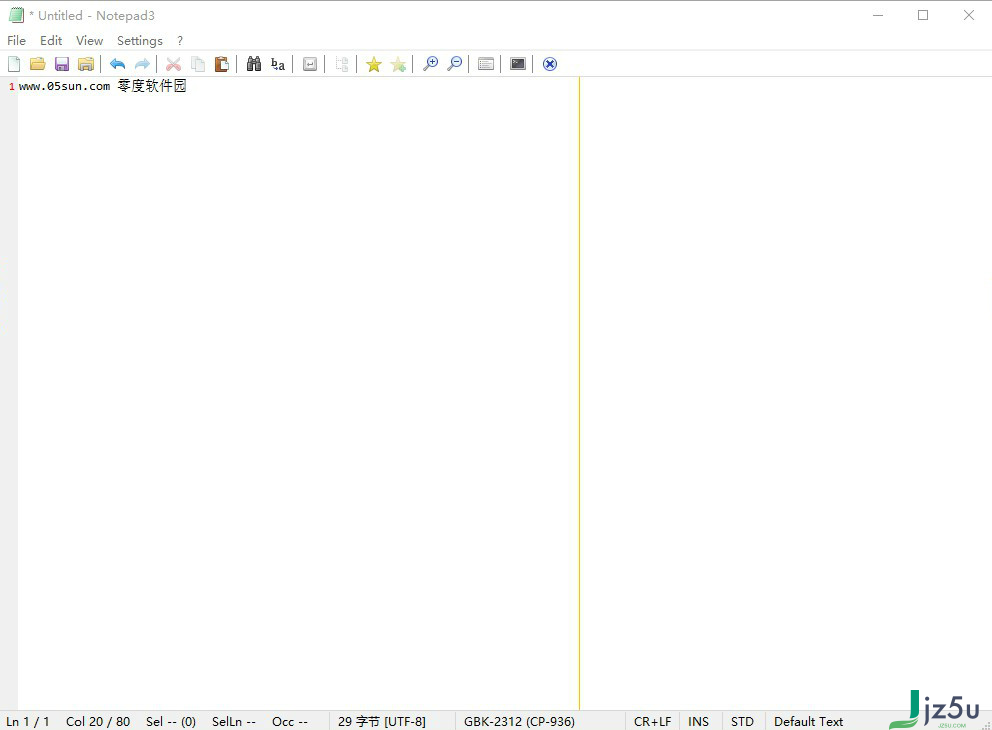The image size is (992, 730).
Task: Open the Edit menu
Action: click(x=51, y=40)
